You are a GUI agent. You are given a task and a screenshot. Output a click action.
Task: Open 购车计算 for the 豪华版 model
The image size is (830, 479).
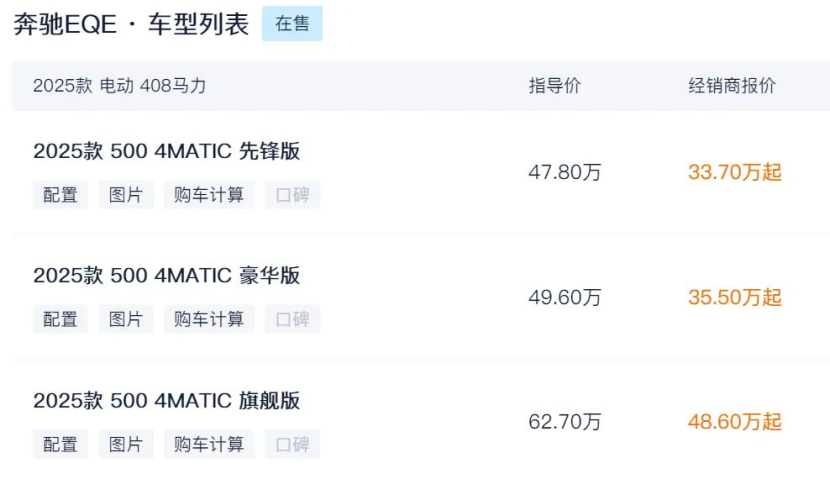[x=209, y=320]
